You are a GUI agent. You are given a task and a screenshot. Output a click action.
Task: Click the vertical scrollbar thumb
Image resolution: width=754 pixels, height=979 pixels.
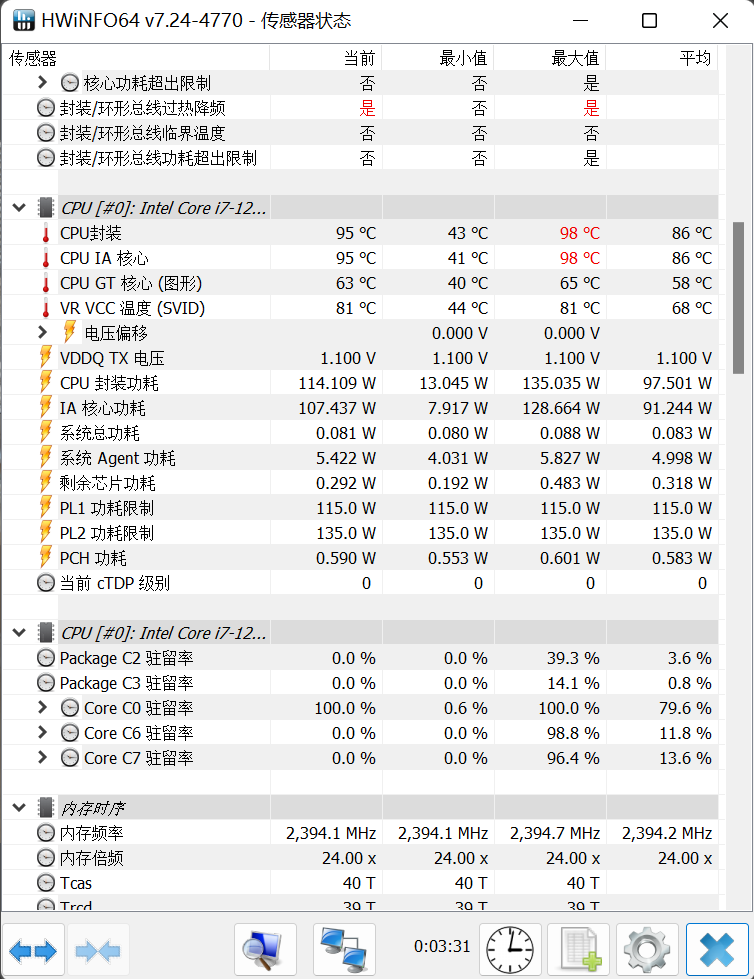738,298
